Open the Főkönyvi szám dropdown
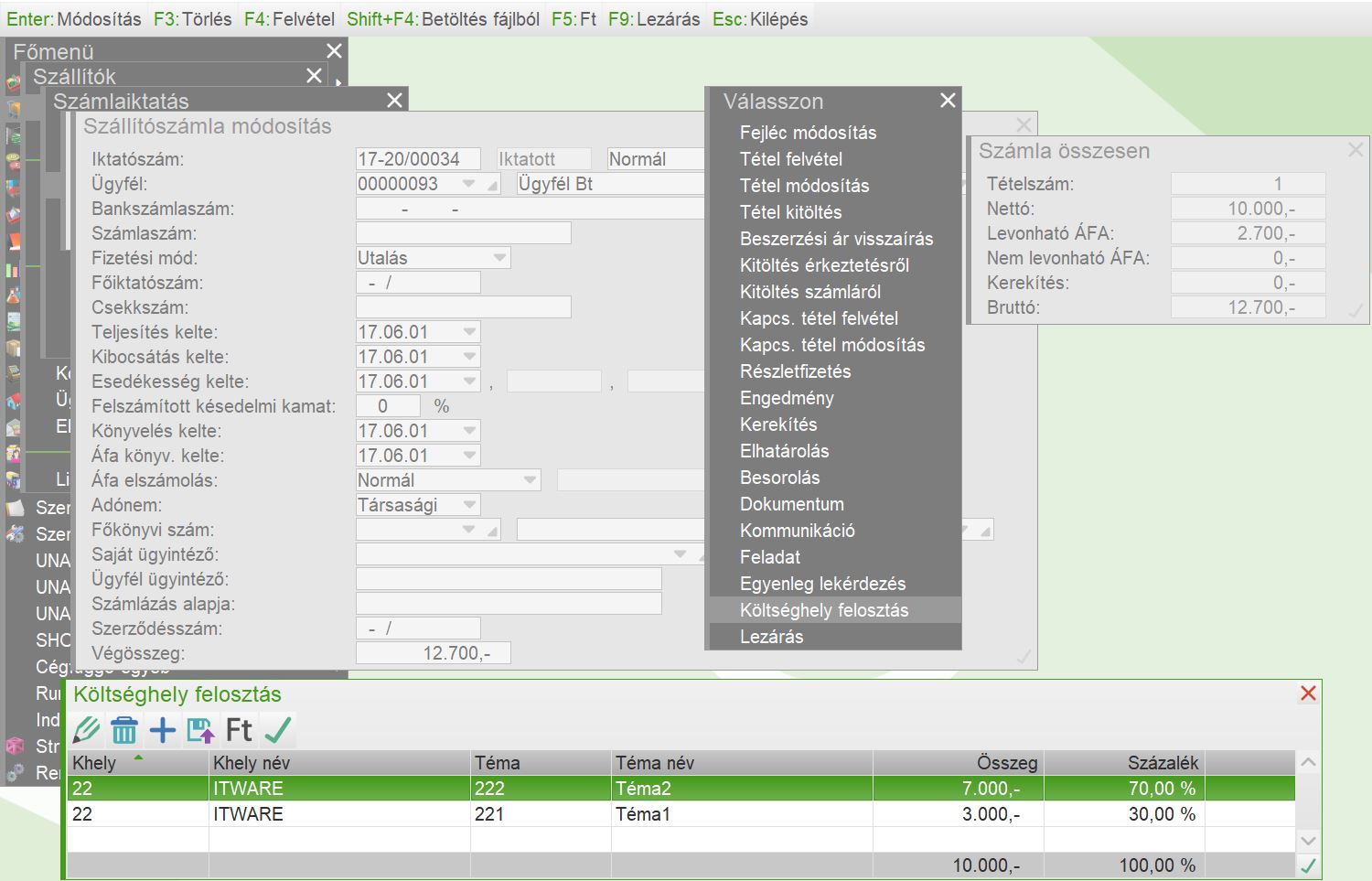 point(469,530)
